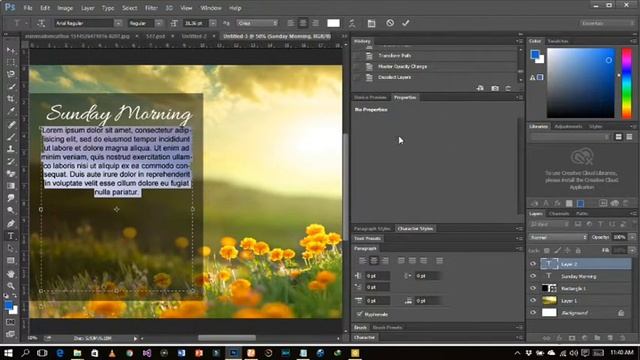This screenshot has width=640, height=360.
Task: Select the Eyedropper tool
Action: tap(11, 111)
